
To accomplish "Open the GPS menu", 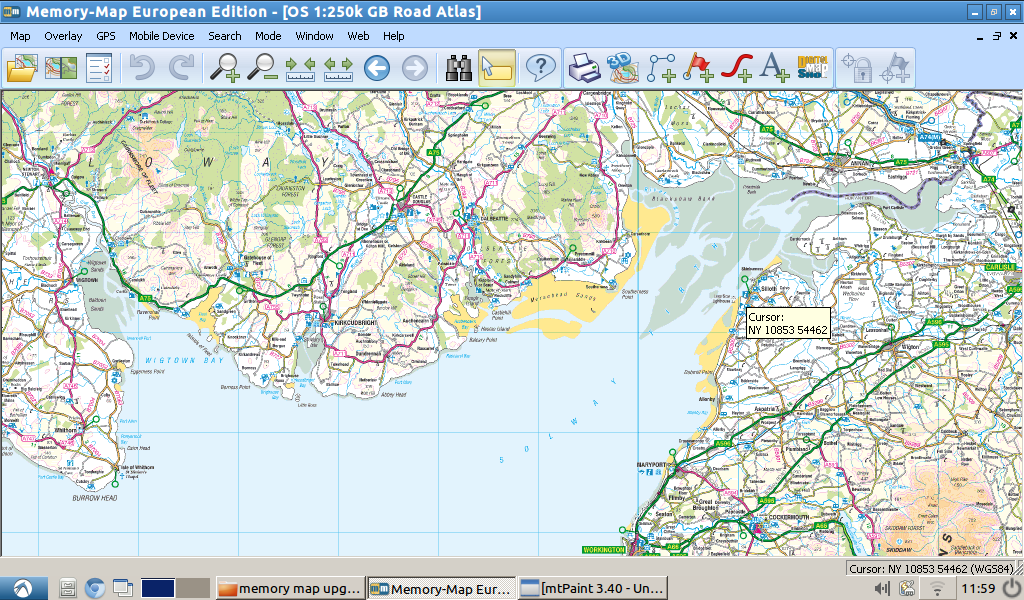I will (105, 36).
